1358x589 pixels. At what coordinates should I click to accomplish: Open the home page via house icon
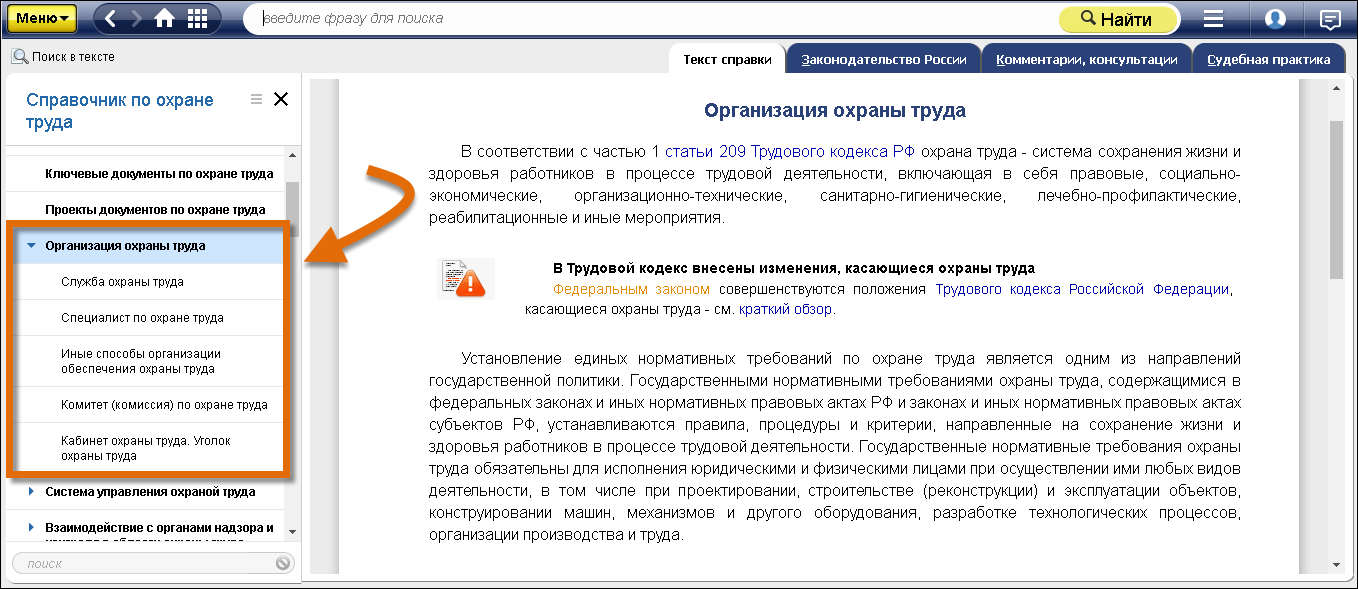pyautogui.click(x=165, y=19)
